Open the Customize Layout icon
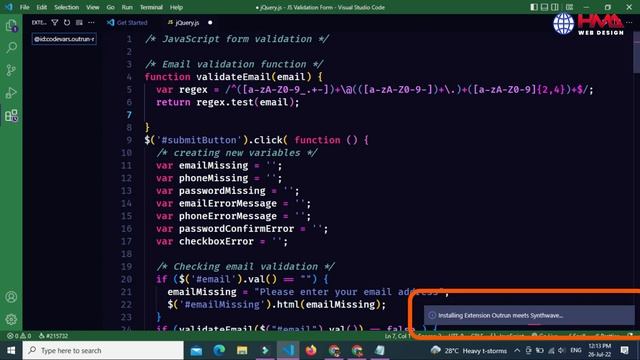Screen dimensions: 640x360 (569, 7)
